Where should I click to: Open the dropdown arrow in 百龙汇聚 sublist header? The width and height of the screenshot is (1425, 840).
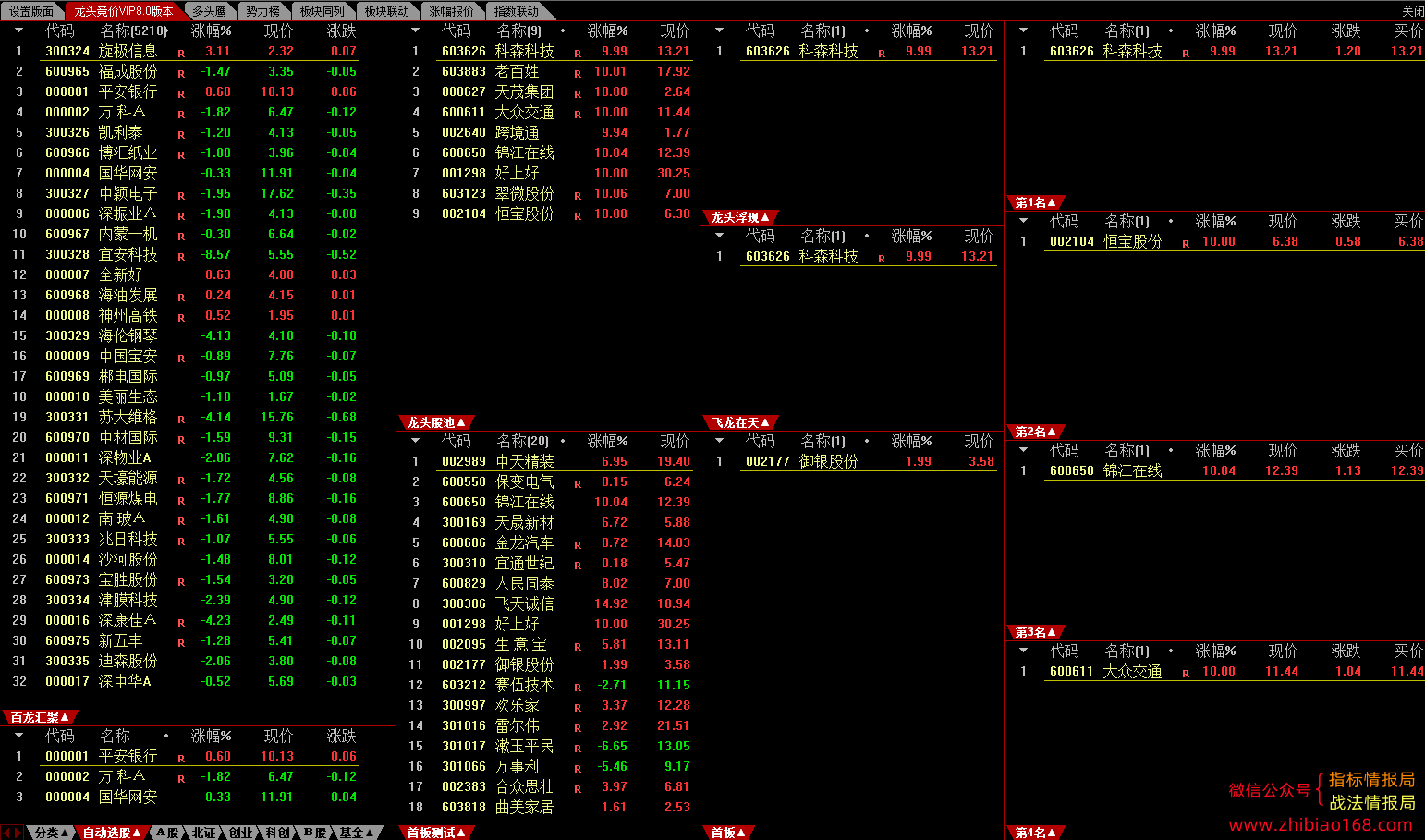(x=18, y=736)
